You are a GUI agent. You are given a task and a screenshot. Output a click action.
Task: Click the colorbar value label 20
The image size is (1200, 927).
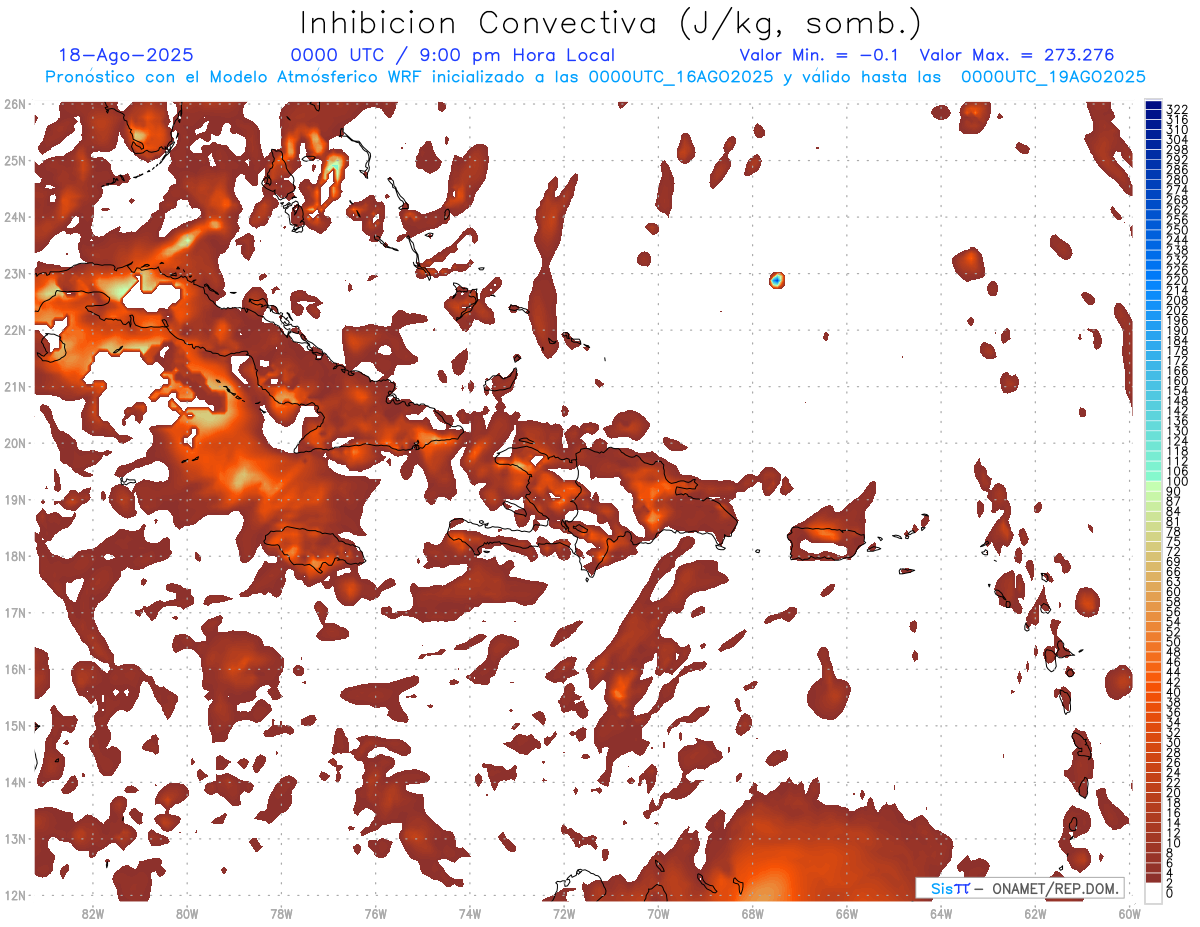pyautogui.click(x=1174, y=792)
